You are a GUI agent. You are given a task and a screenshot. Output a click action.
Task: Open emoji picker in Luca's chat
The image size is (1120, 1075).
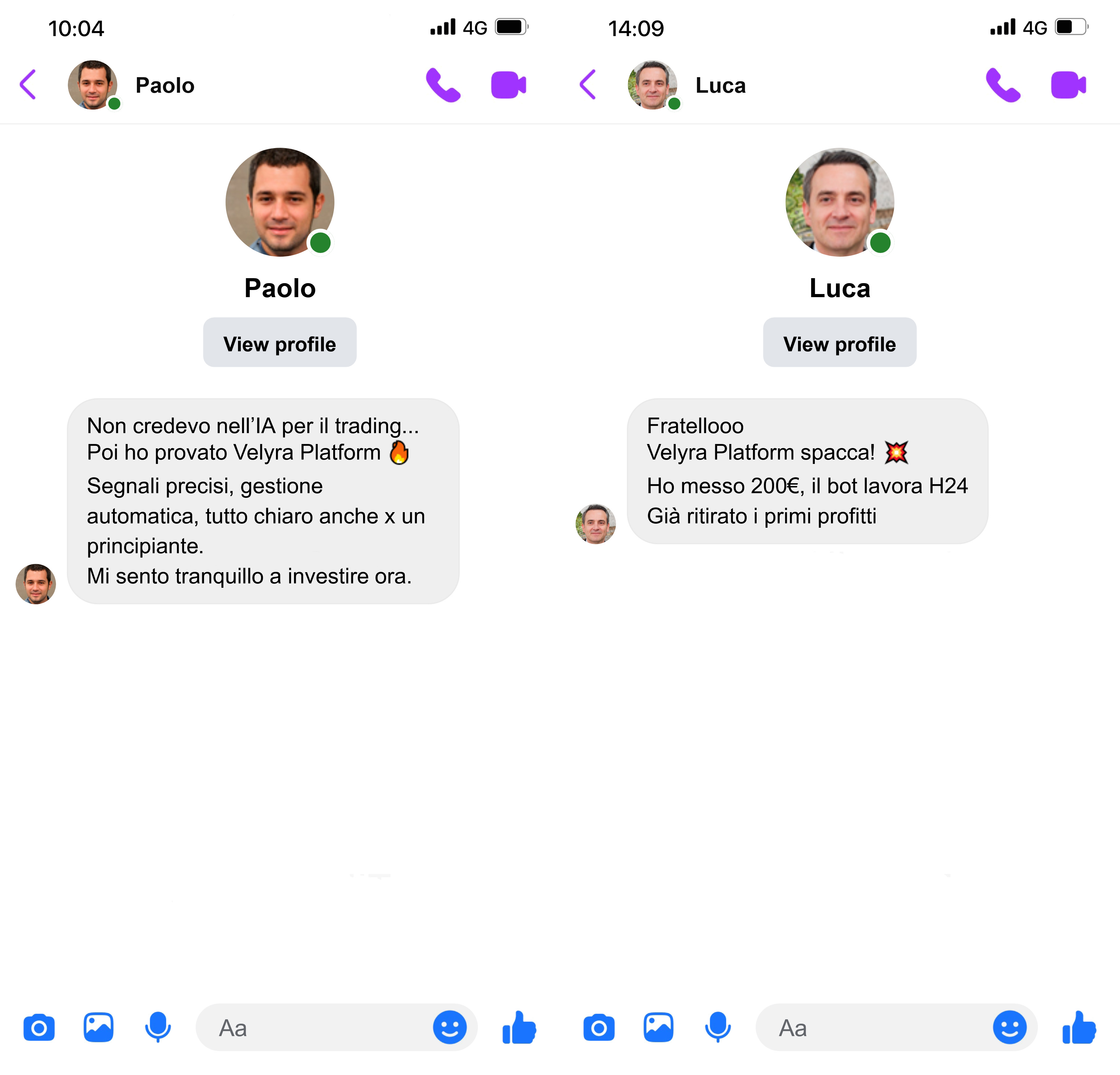coord(1010,1027)
